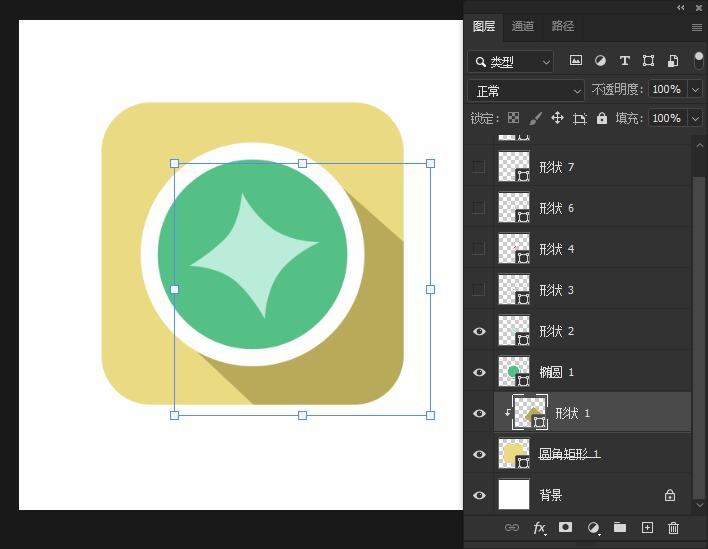Add layer mask button

point(565,527)
